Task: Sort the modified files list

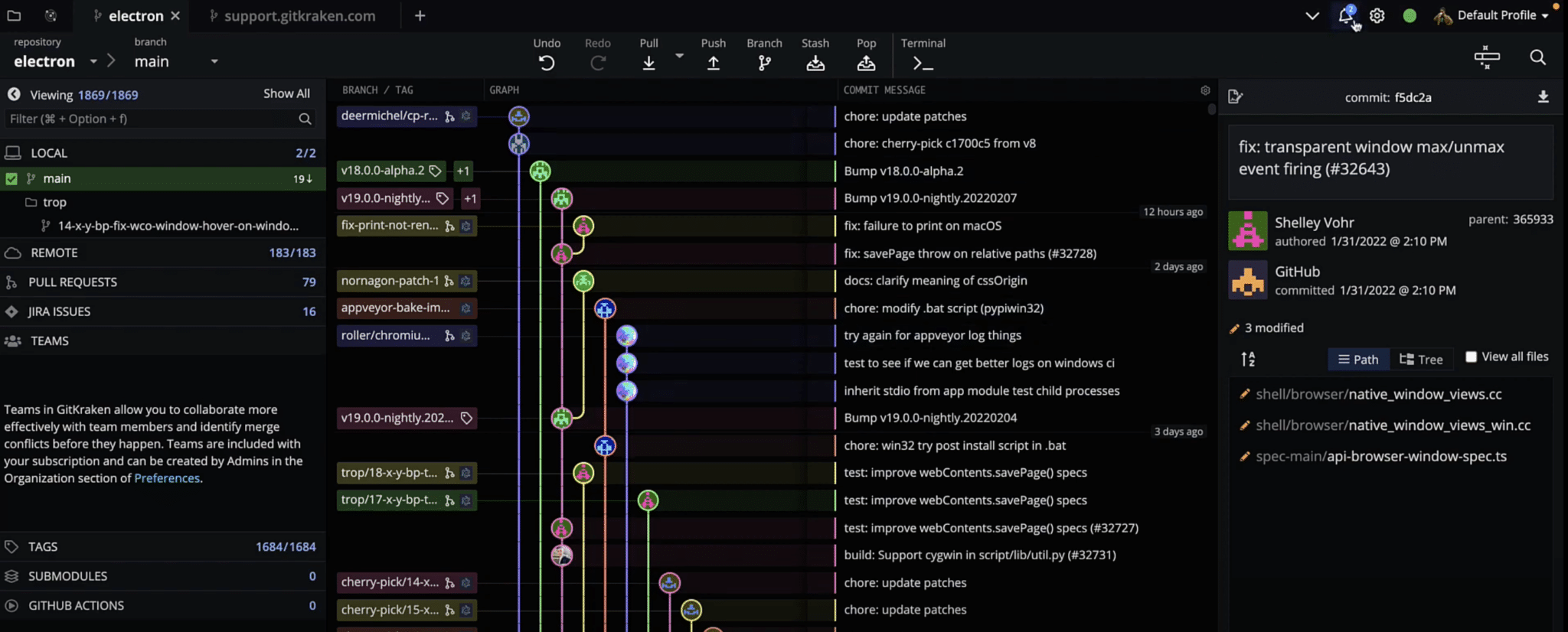Action: click(1248, 359)
